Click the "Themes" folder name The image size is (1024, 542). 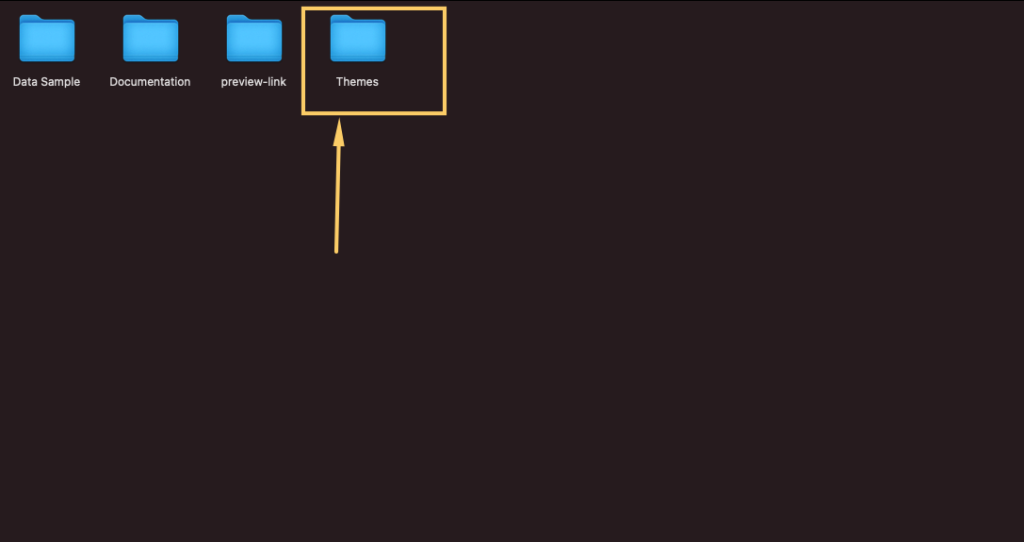[357, 82]
